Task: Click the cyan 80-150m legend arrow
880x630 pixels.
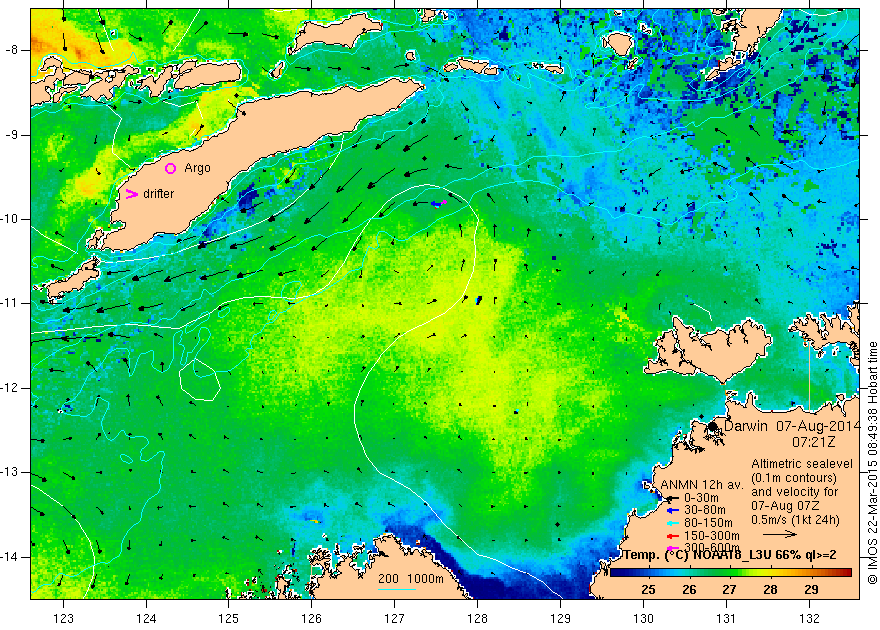Action: (673, 523)
